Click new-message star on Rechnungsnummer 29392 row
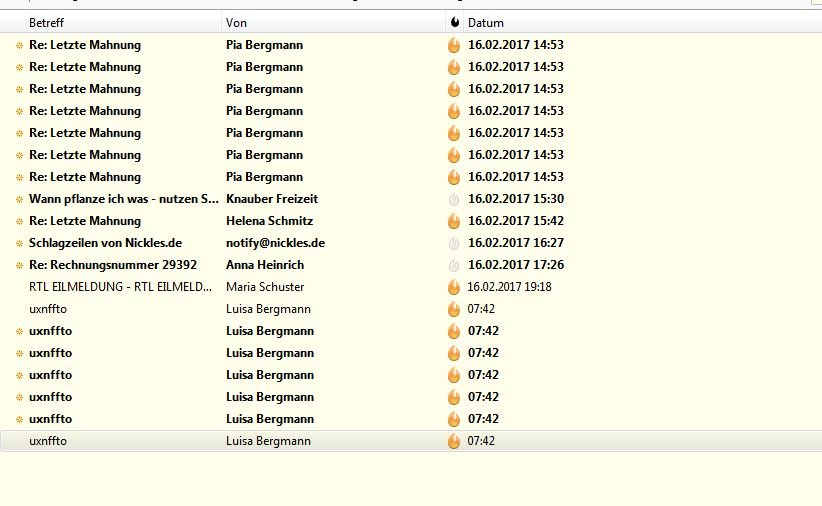The height and width of the screenshot is (506, 822). [19, 265]
